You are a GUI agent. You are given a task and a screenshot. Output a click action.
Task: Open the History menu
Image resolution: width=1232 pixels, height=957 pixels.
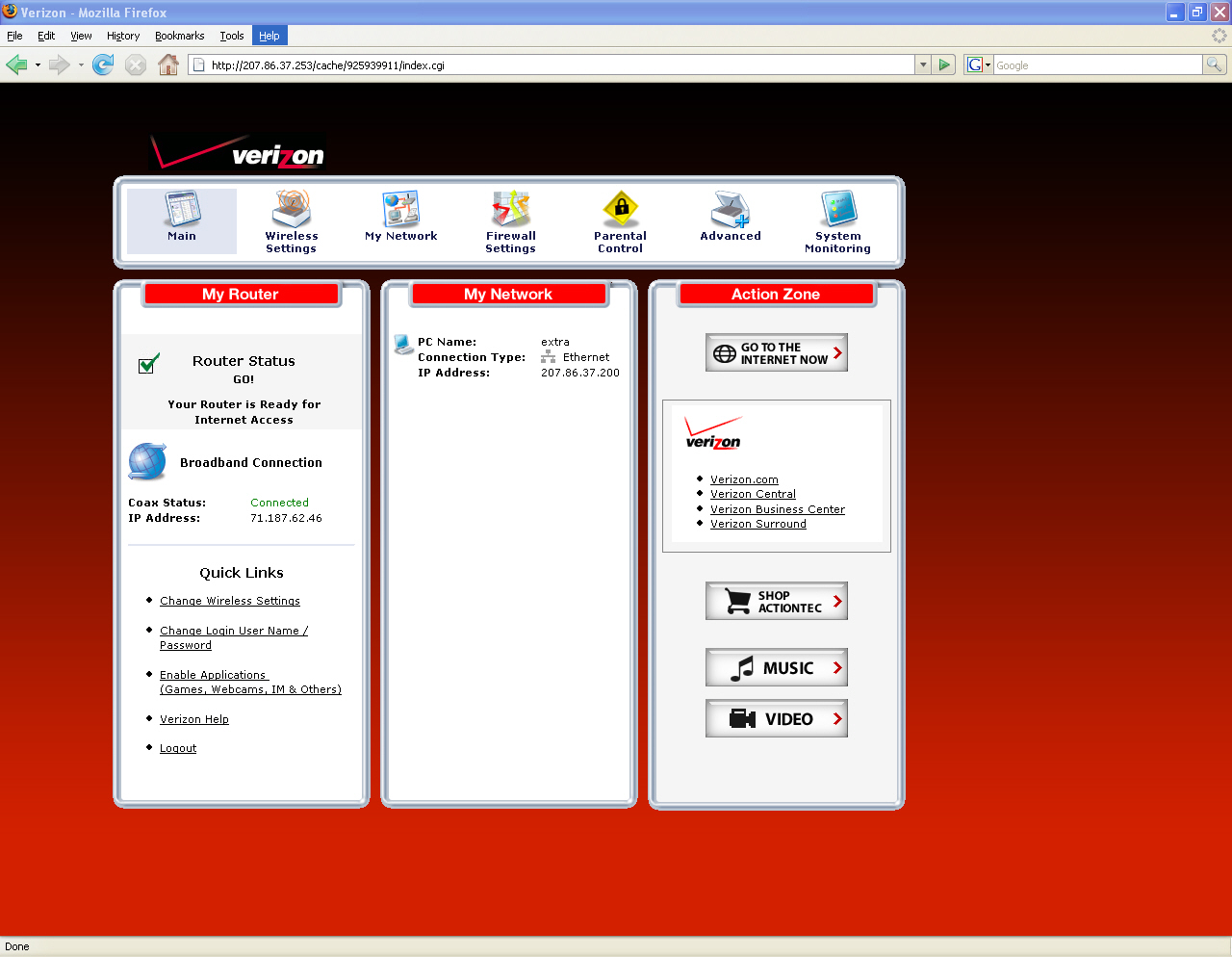pyautogui.click(x=123, y=36)
